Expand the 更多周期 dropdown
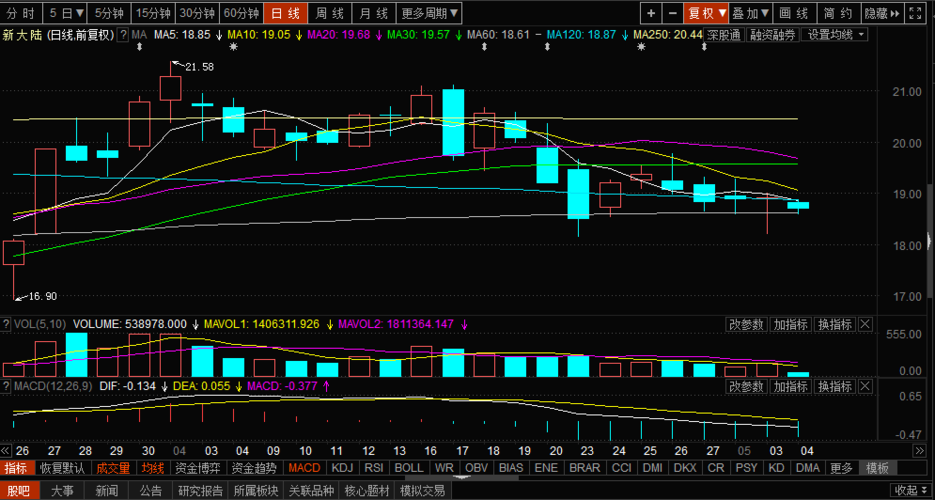This screenshot has height=500, width=935. (430, 13)
